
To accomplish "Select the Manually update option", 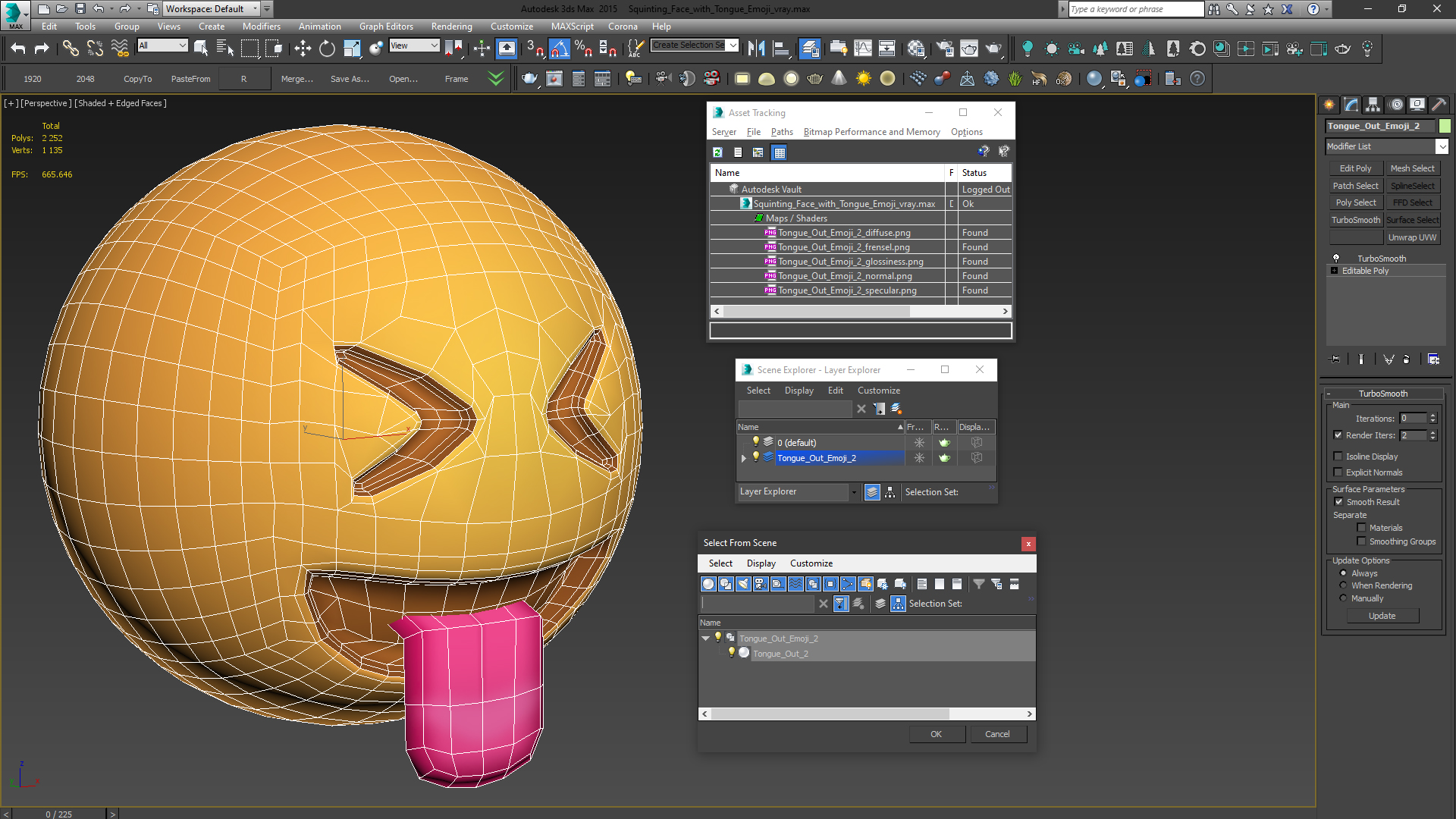I will pos(1344,598).
